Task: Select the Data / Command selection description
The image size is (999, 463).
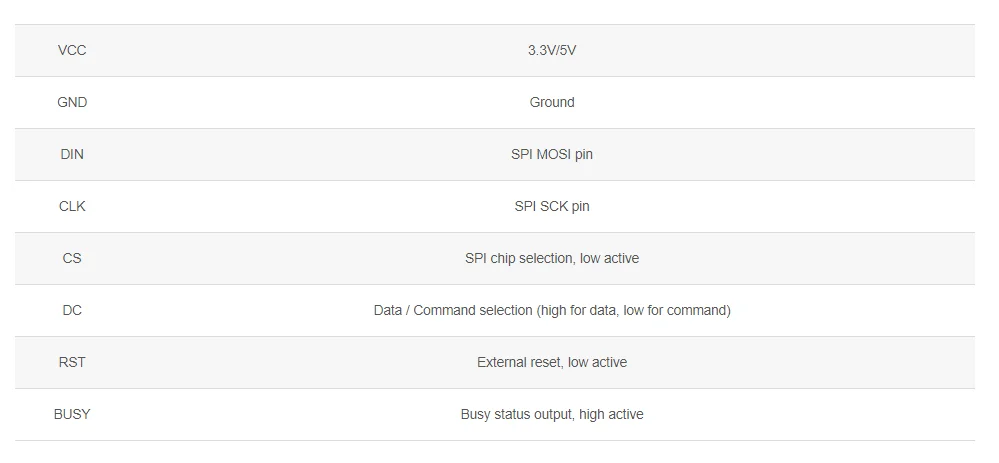Action: 552,310
